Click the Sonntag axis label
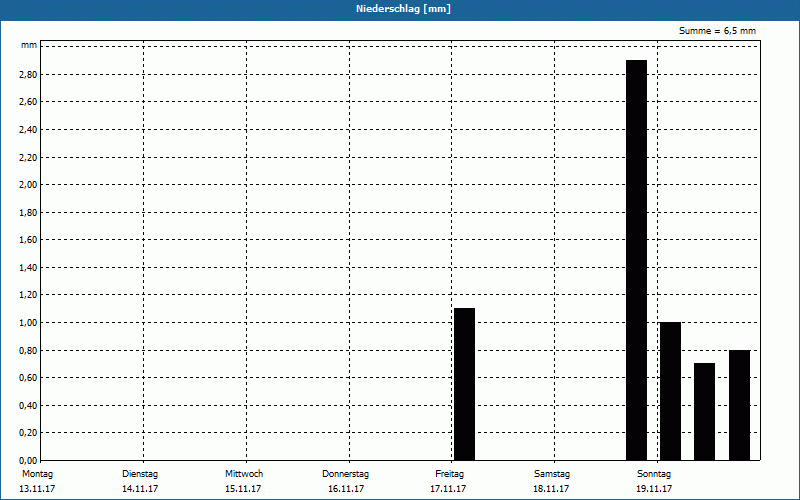Image resolution: width=800 pixels, height=500 pixels. tap(654, 474)
